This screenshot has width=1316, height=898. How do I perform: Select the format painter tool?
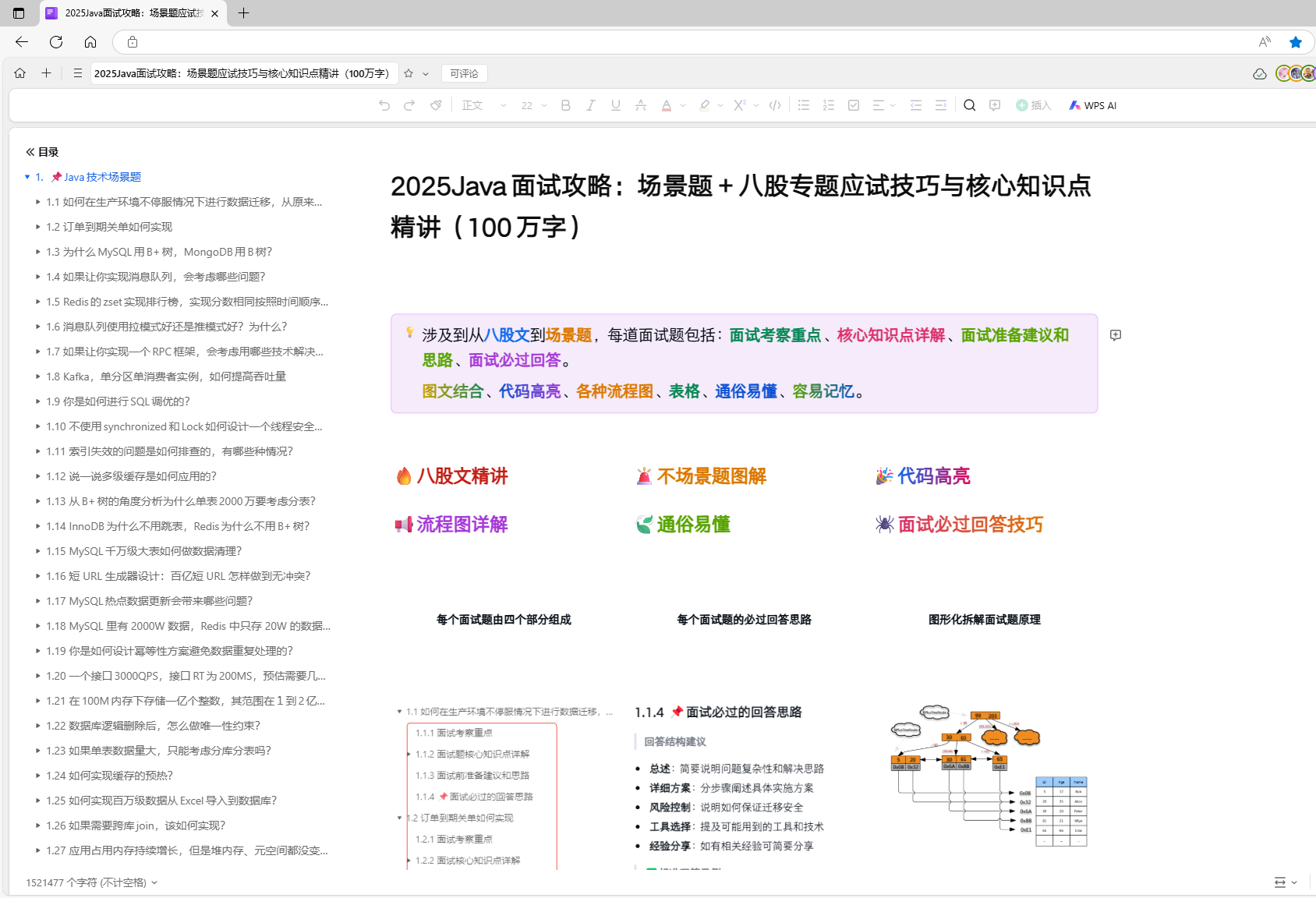click(x=436, y=105)
